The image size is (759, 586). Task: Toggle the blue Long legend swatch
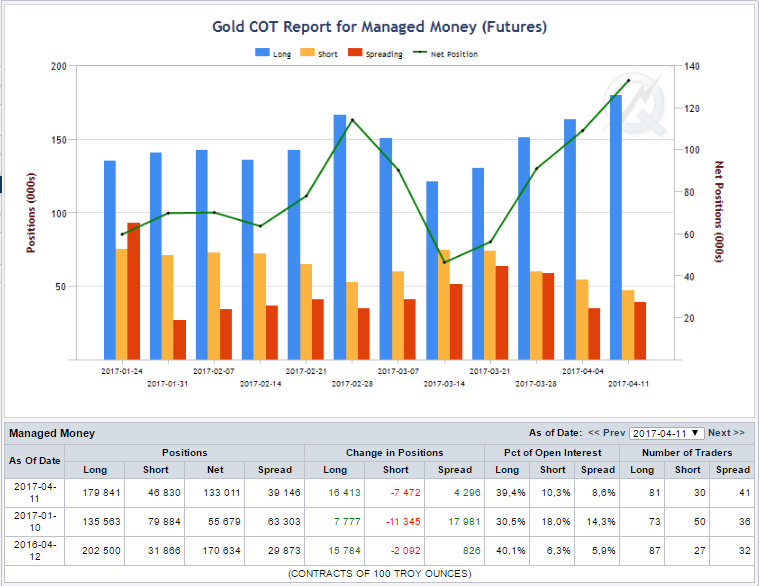262,52
